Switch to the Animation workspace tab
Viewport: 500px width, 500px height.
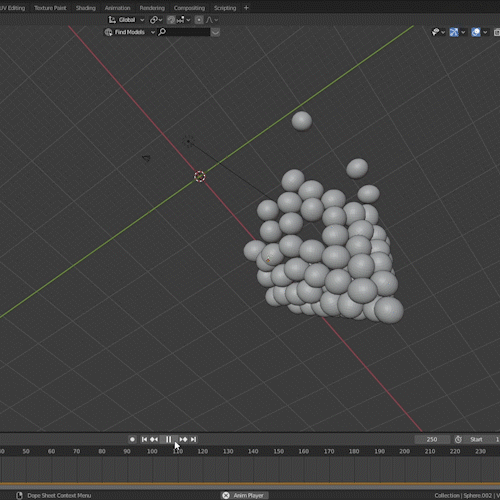tap(117, 8)
